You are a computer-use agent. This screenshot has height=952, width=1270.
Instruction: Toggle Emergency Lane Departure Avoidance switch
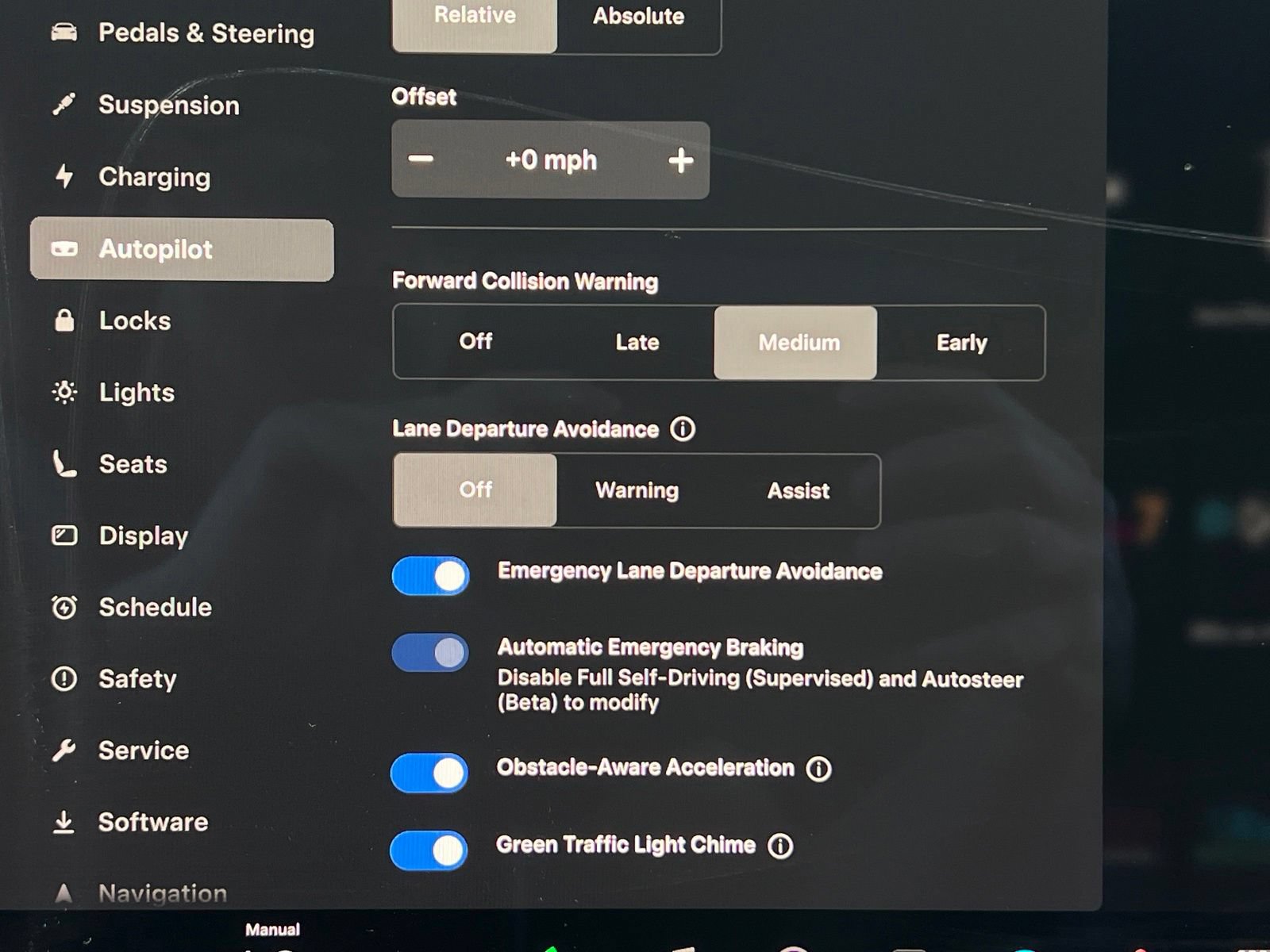pos(430,576)
